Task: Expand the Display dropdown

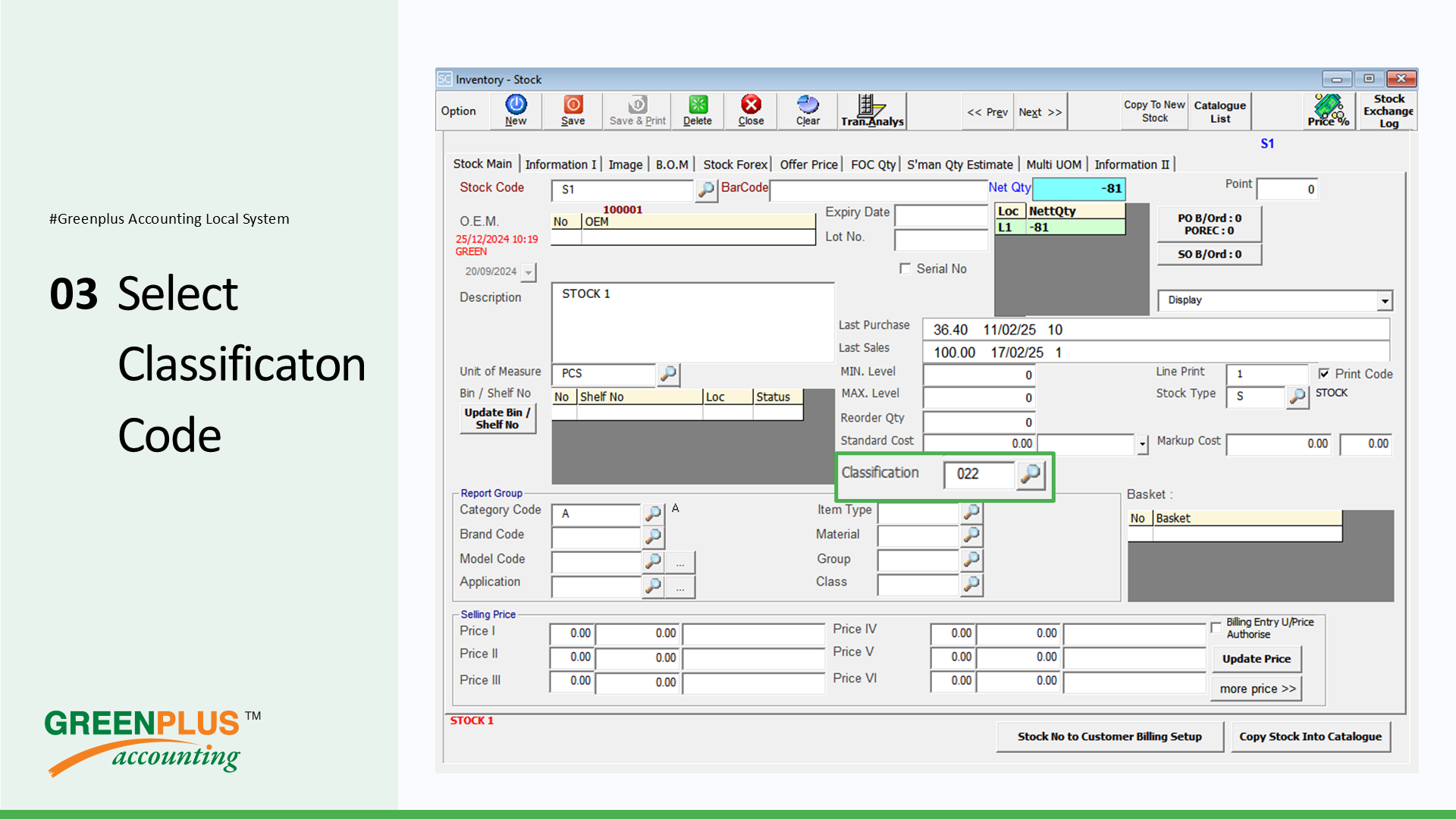Action: click(1385, 301)
